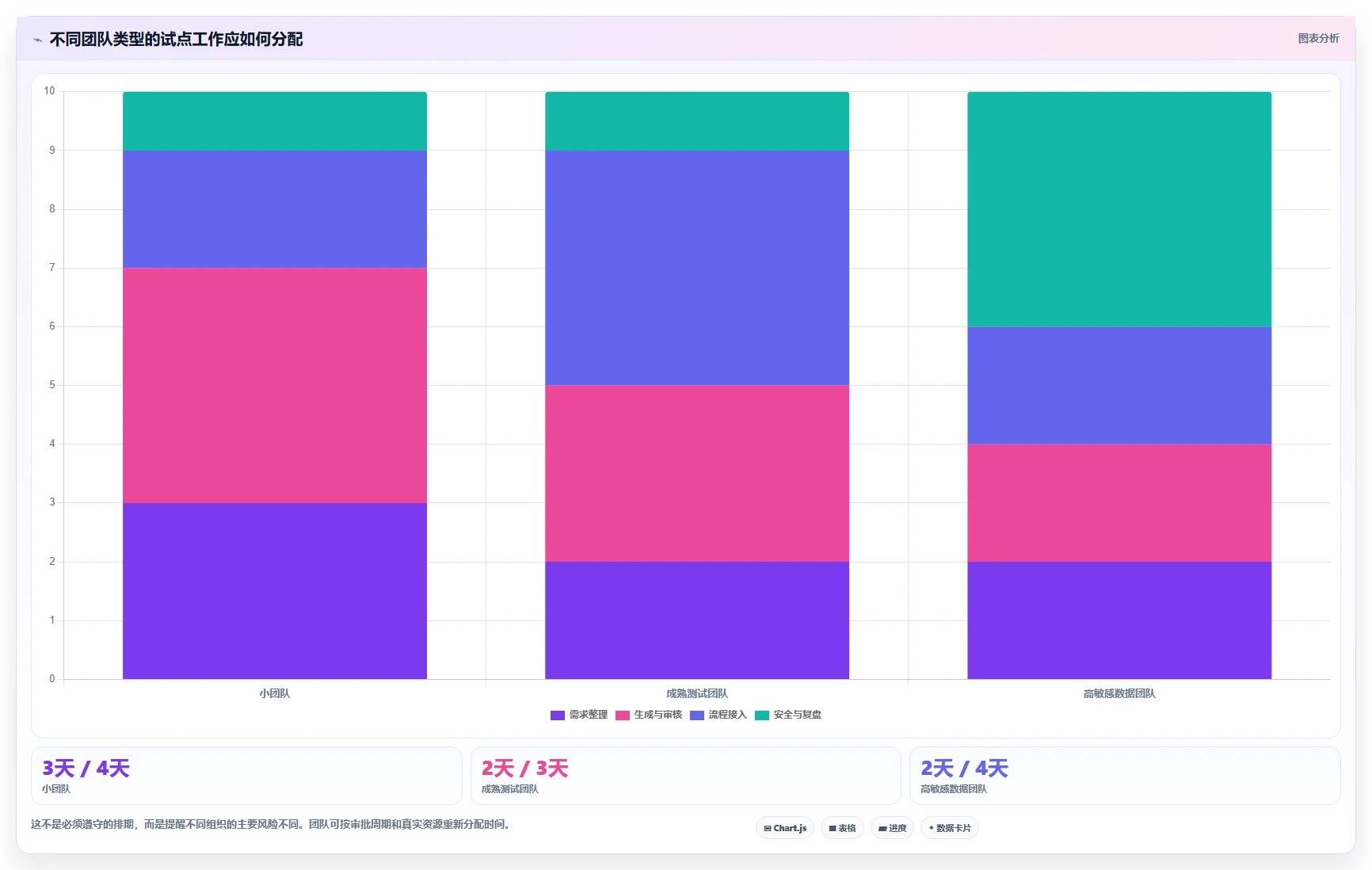The height and width of the screenshot is (870, 1372).
Task: Click the 高敏感数据团队 安全与复盘 teal bar segment
Action: pos(1119,209)
